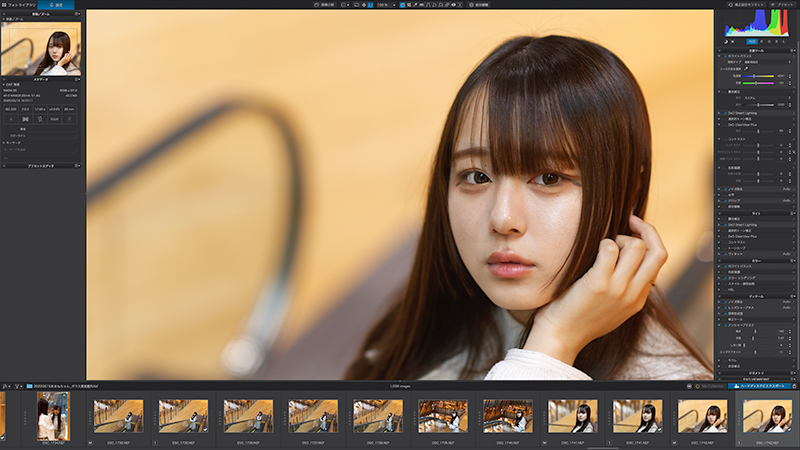Disable the ホワイトバランス correction toggle in essential tools
Image resolution: width=800 pixels, height=450 pixels.
coord(726,56)
